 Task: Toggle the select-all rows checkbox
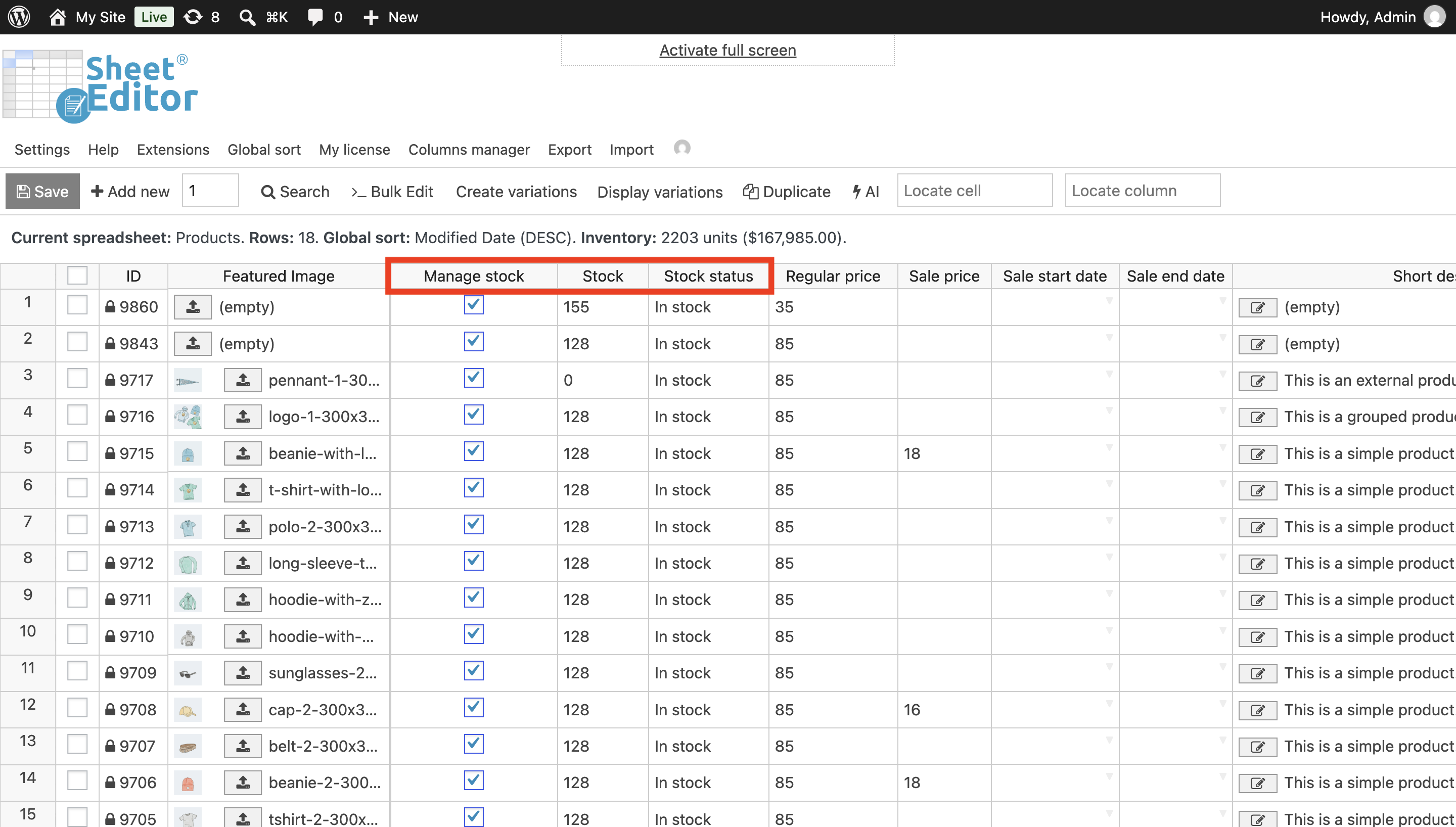[77, 275]
